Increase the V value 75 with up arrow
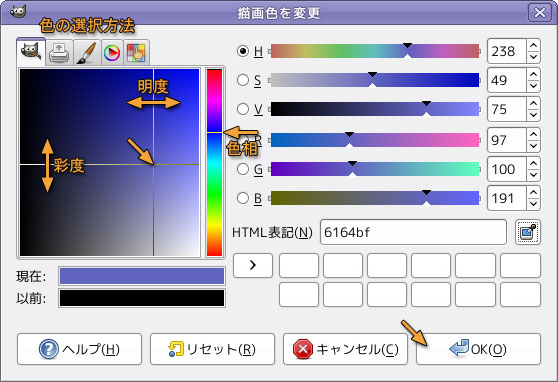558x382 pixels. click(x=533, y=103)
